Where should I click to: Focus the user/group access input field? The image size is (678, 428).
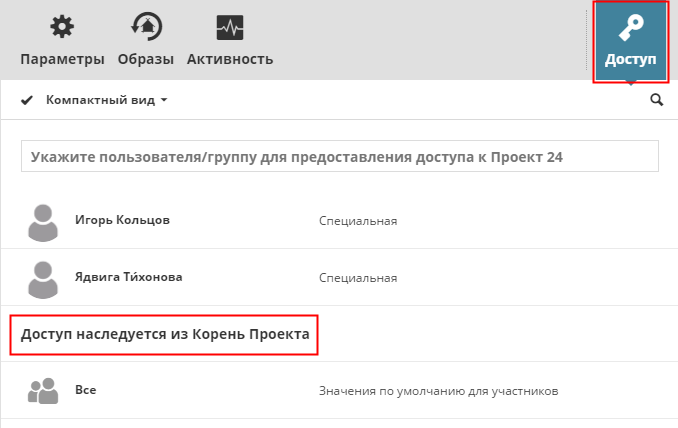[339, 156]
